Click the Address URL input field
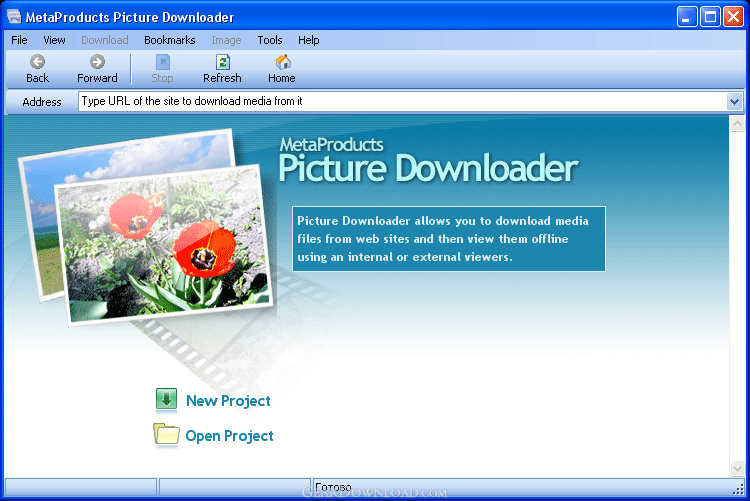Screen dimensions: 750x501 point(403,101)
